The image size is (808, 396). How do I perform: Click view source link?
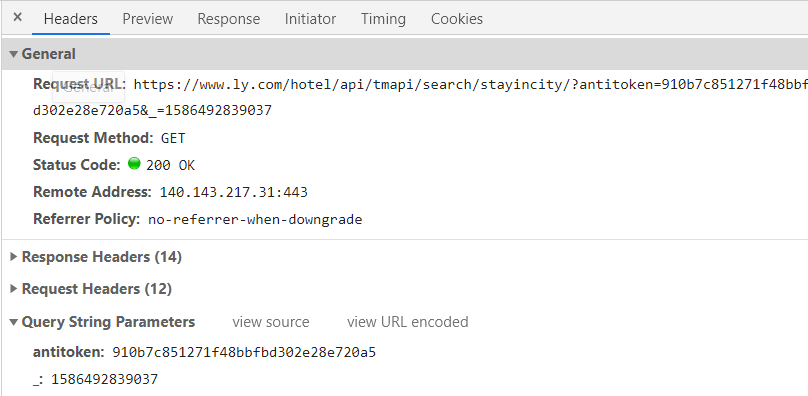(271, 322)
